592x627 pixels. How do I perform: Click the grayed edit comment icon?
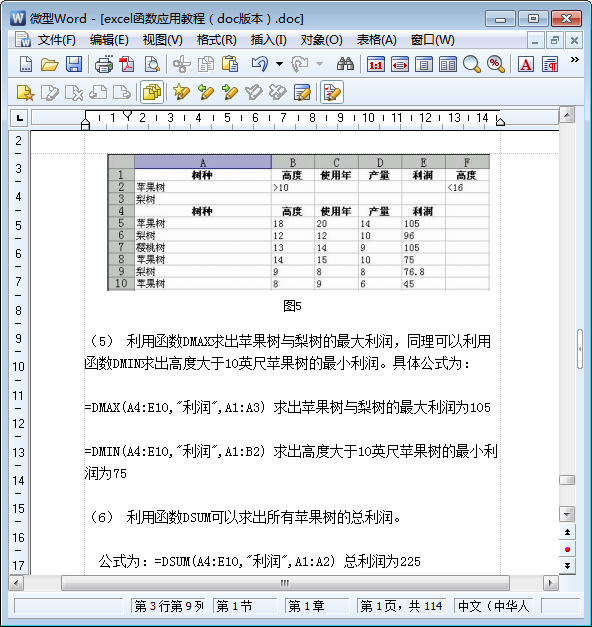50,92
